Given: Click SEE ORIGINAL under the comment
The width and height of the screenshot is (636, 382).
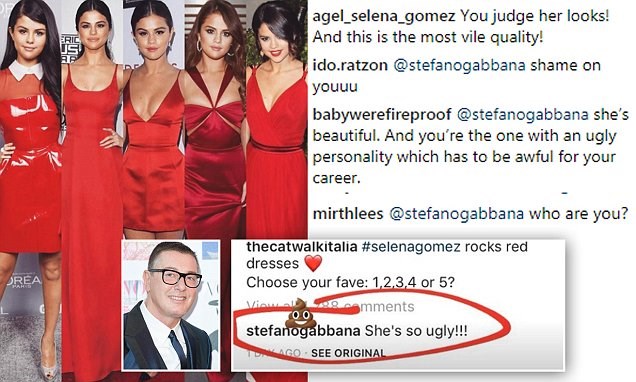Looking at the screenshot, I should coord(348,353).
